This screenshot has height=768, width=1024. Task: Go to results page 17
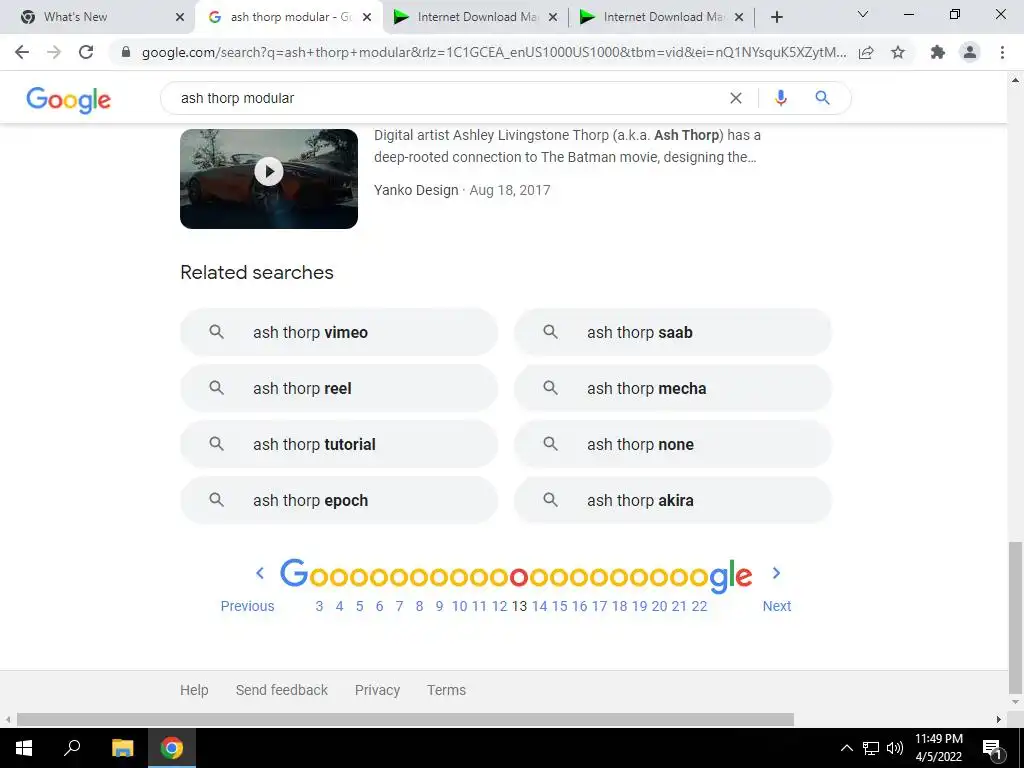[600, 606]
